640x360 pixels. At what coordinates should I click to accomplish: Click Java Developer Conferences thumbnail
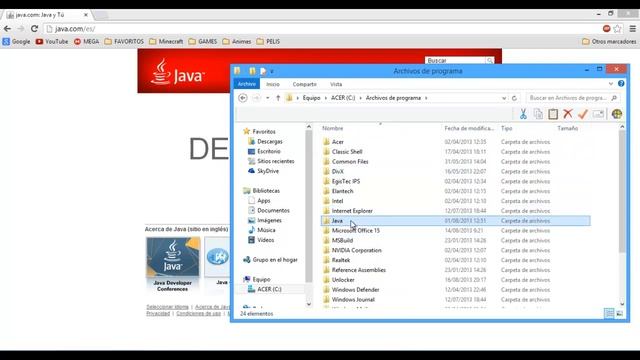click(173, 257)
